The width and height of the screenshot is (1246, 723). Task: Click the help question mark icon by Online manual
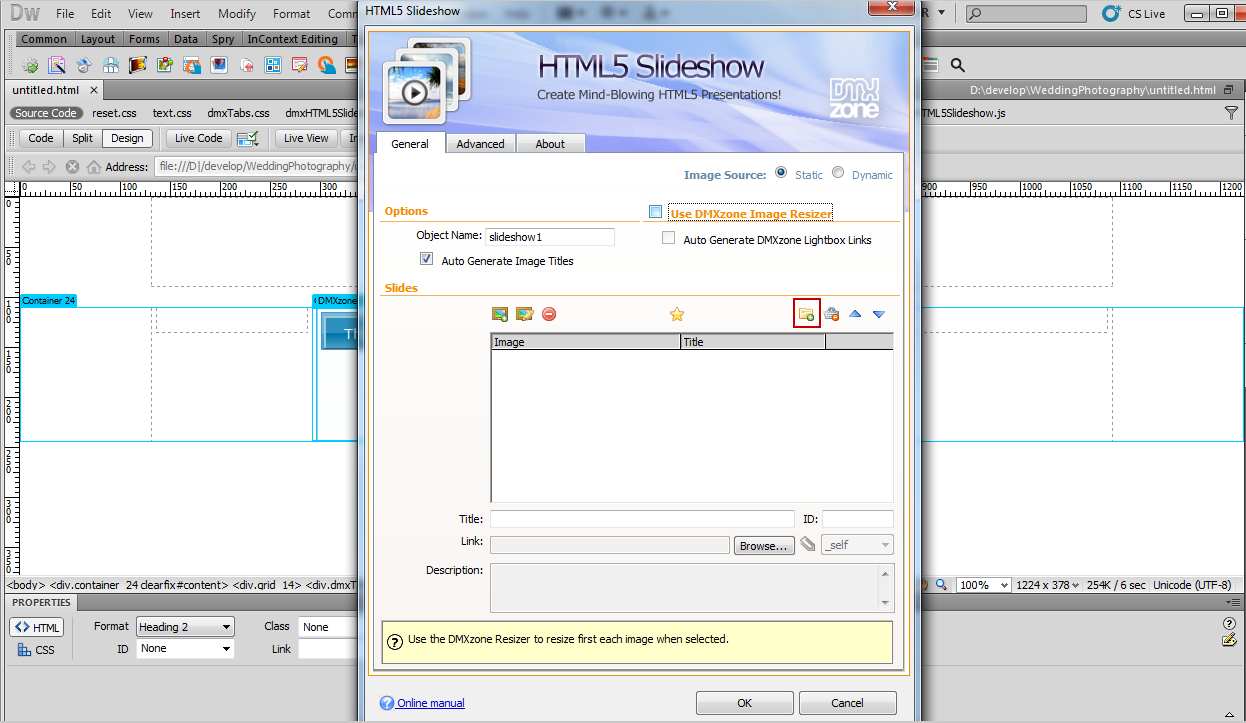(387, 703)
